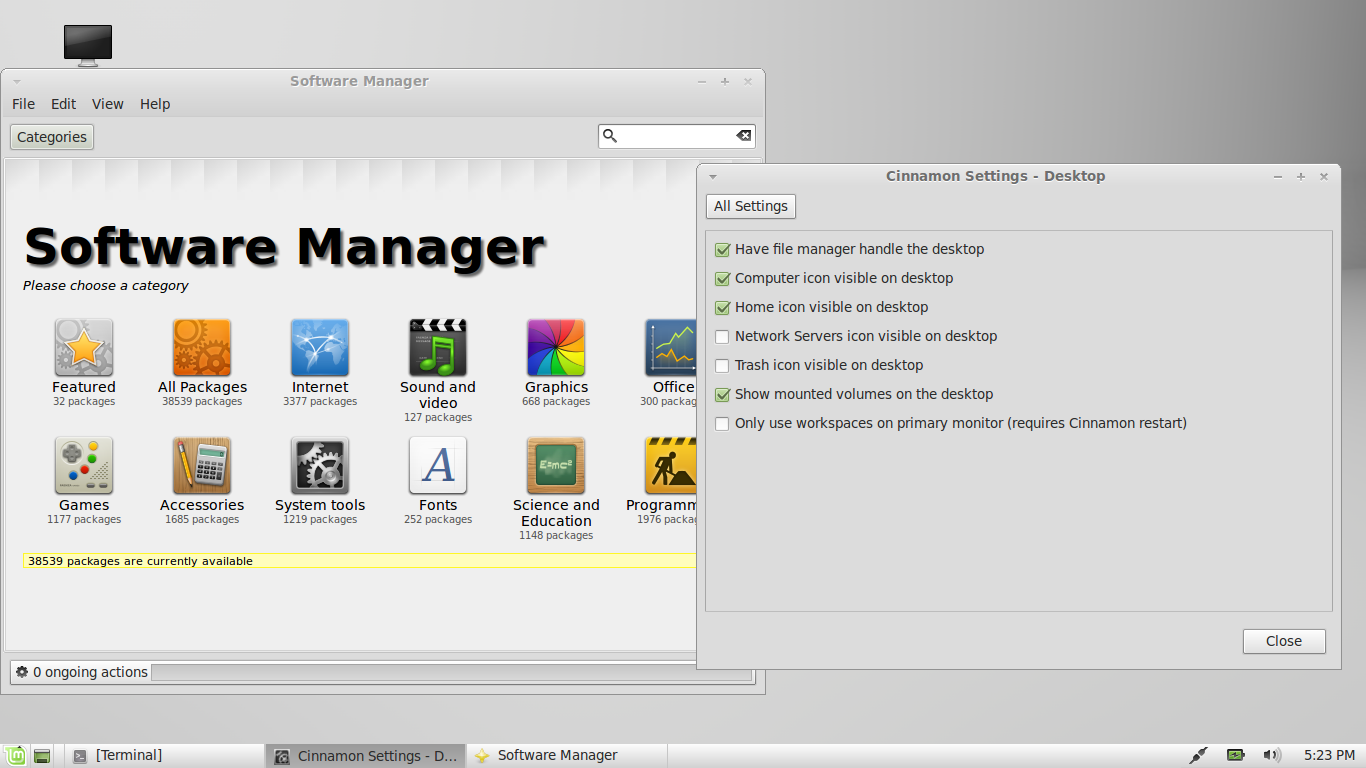Open the Software Manager window menu arrow
This screenshot has width=1366, height=768.
17,82
